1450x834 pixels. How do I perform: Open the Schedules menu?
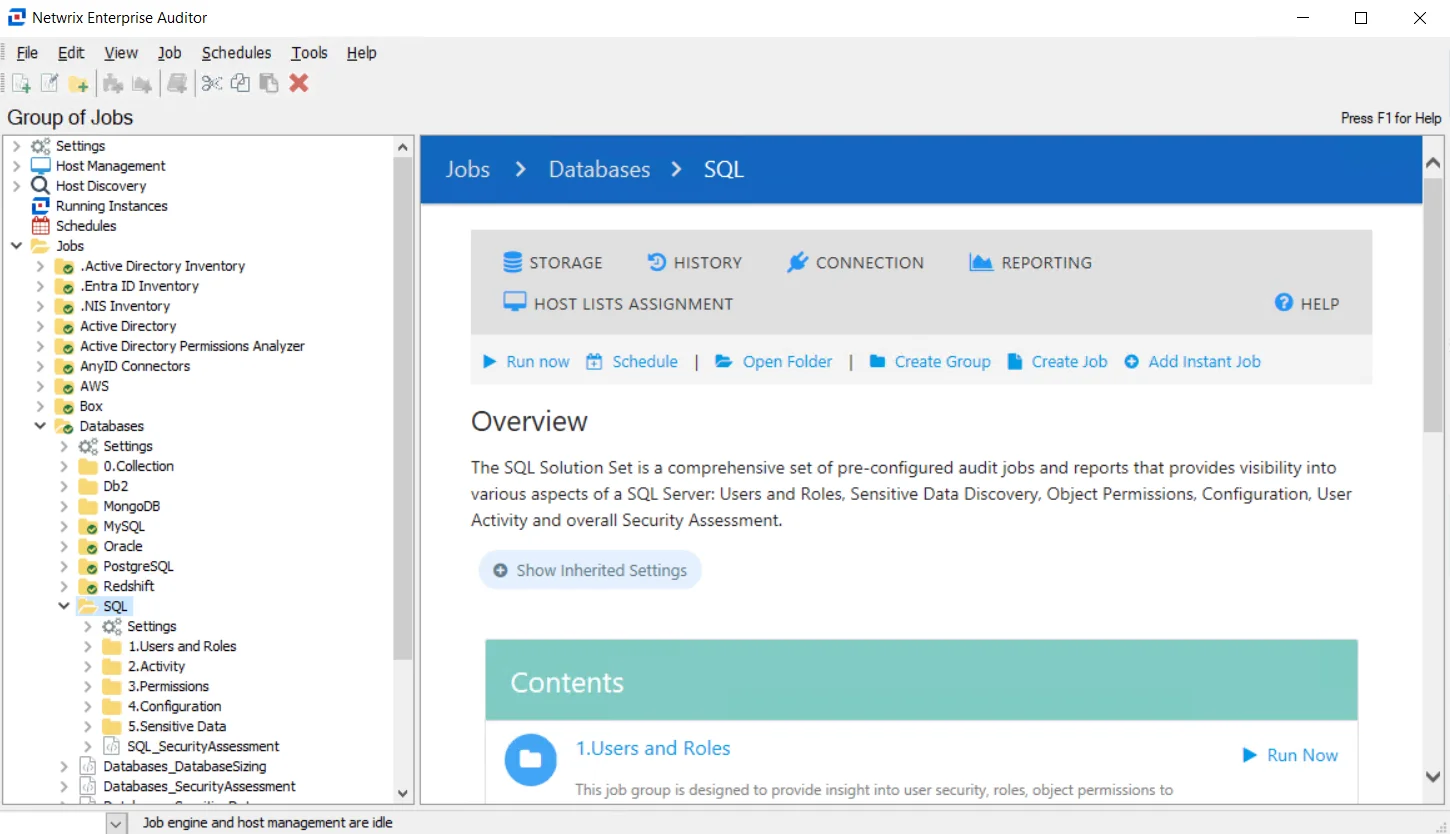pos(236,53)
